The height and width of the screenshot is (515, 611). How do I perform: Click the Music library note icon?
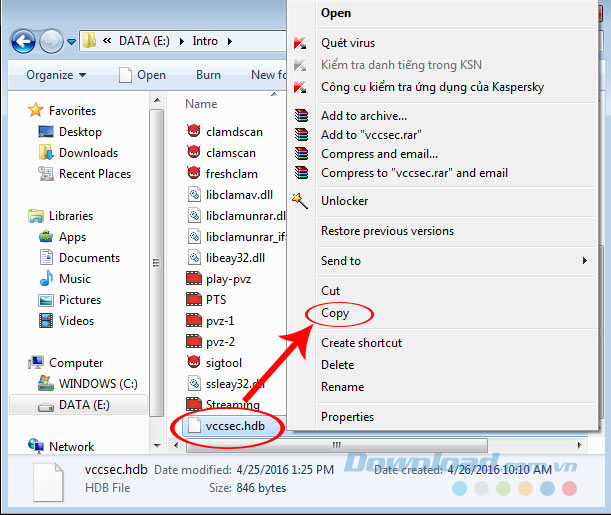(46, 278)
